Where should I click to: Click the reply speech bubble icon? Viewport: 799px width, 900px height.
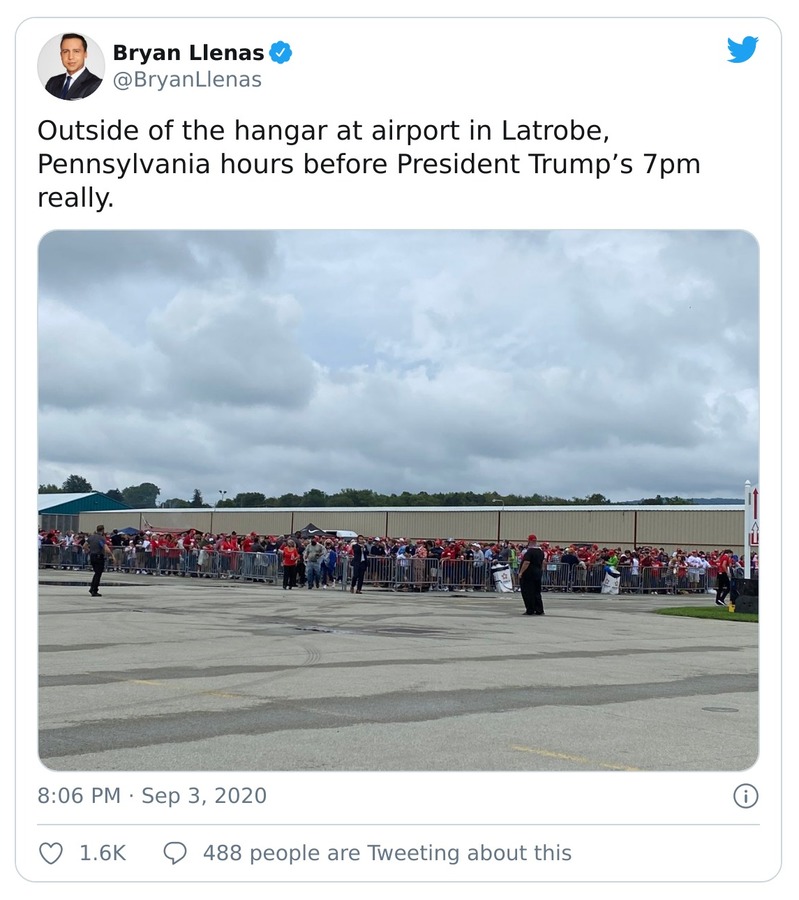click(x=177, y=853)
